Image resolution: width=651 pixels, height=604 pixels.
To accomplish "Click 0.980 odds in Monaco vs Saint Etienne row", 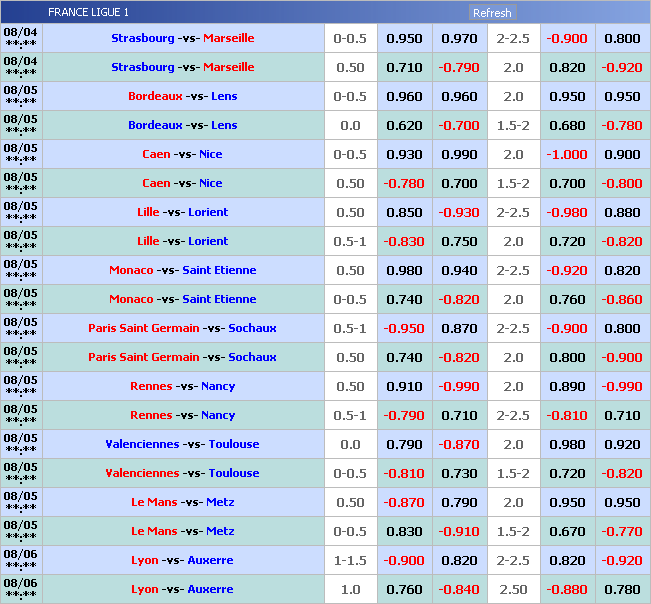I will pos(404,270).
